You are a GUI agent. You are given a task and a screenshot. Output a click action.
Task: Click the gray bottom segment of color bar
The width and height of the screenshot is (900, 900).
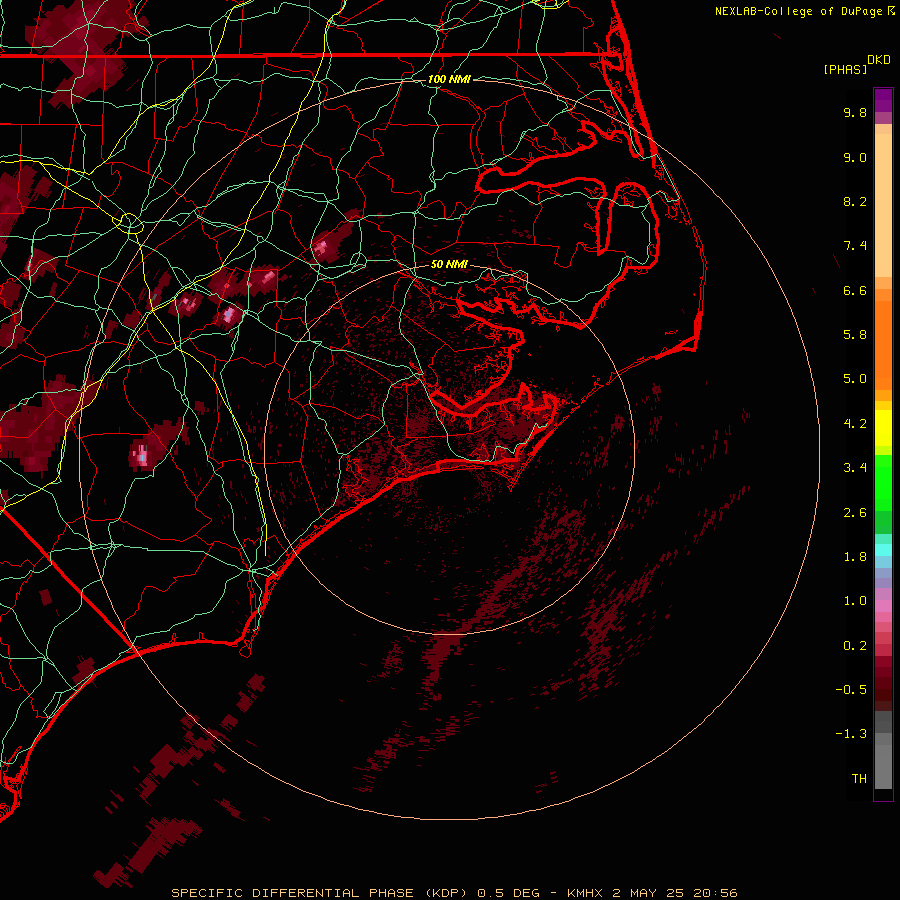pos(883,766)
